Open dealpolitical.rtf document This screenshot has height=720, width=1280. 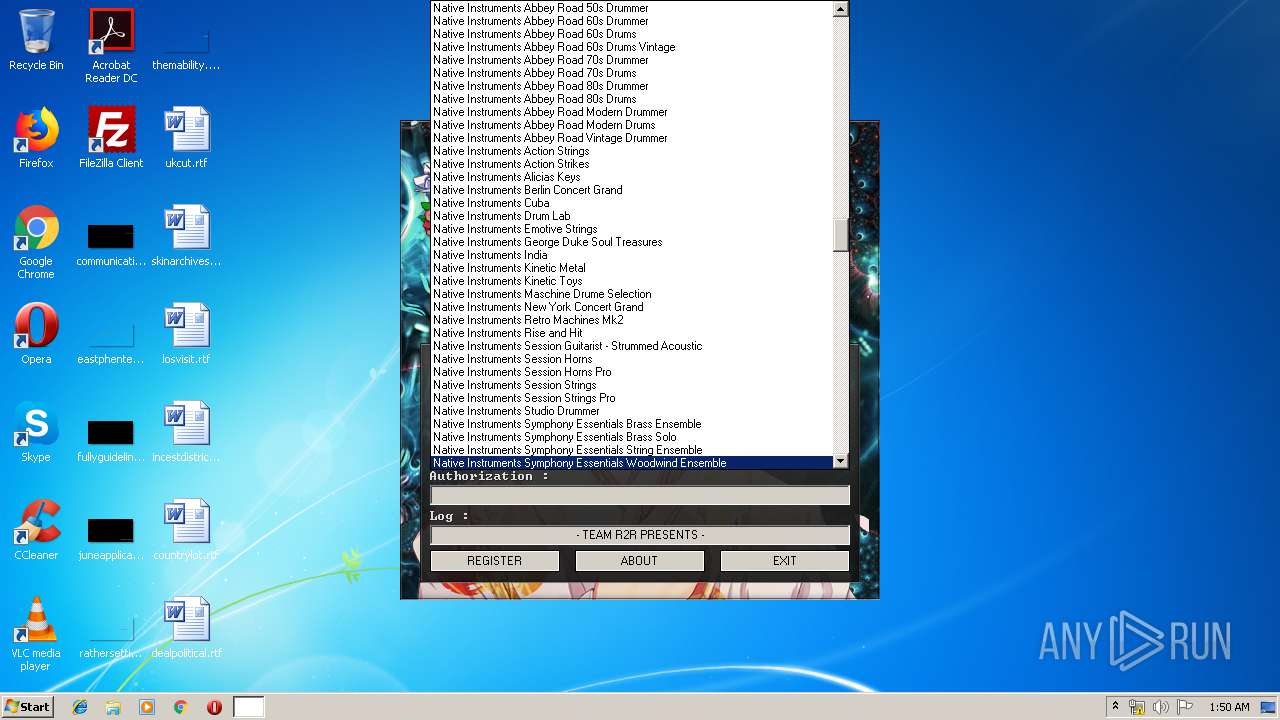pyautogui.click(x=186, y=628)
